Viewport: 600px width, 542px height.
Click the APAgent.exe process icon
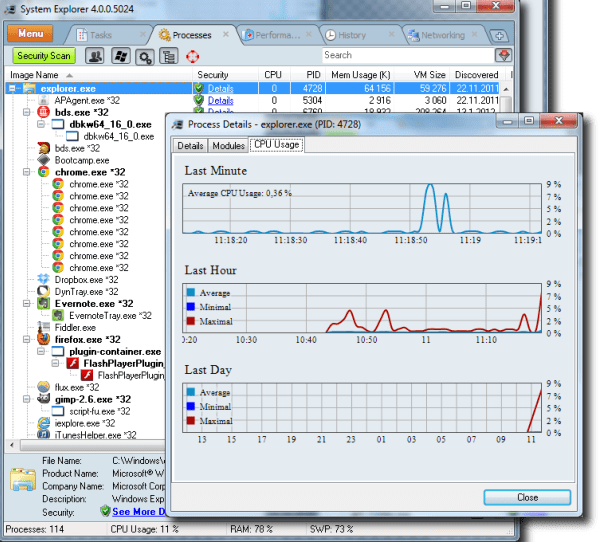[44, 101]
